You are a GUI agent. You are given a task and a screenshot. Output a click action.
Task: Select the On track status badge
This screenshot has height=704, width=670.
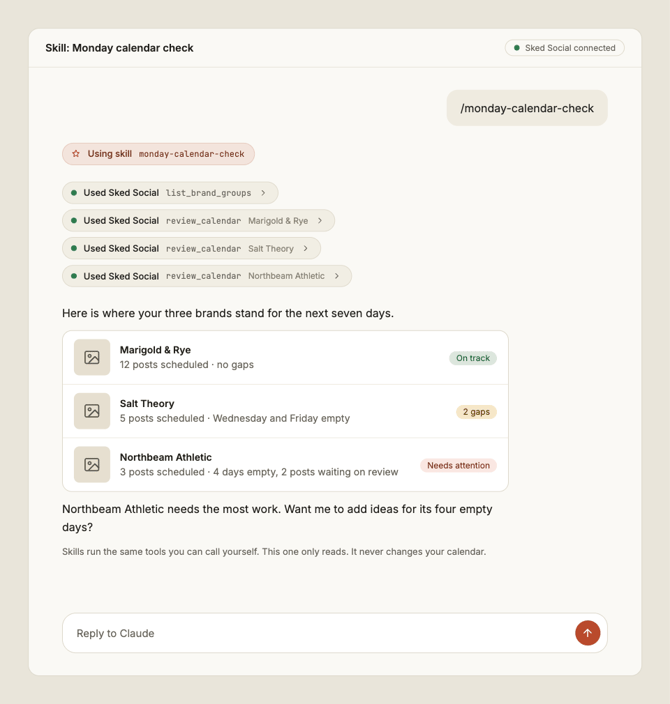473,358
